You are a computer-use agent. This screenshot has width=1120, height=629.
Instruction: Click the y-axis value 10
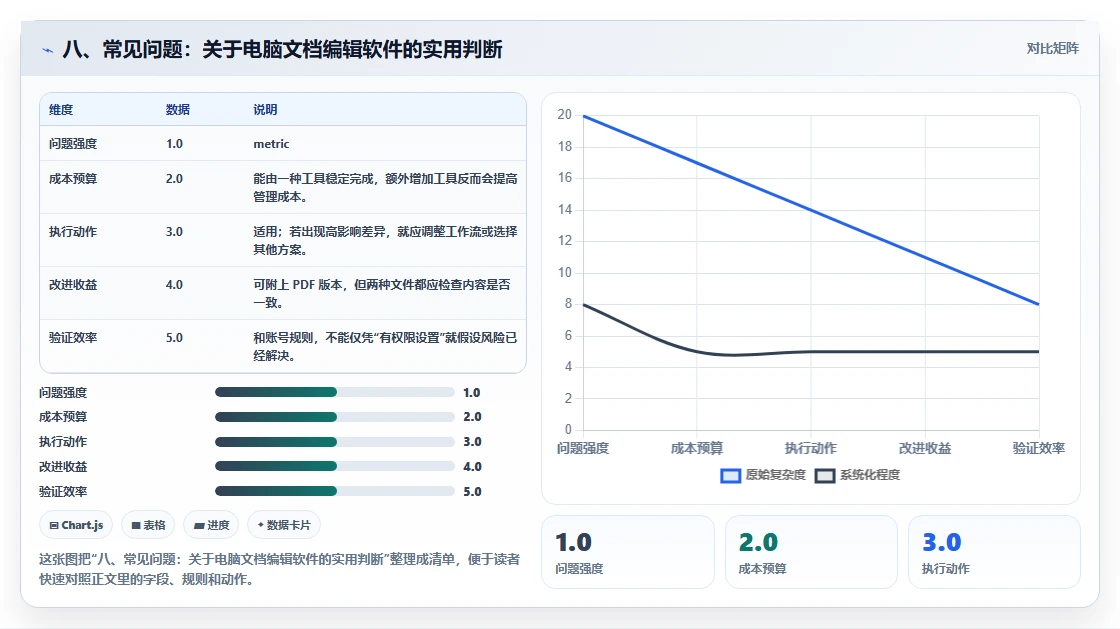pyautogui.click(x=564, y=272)
